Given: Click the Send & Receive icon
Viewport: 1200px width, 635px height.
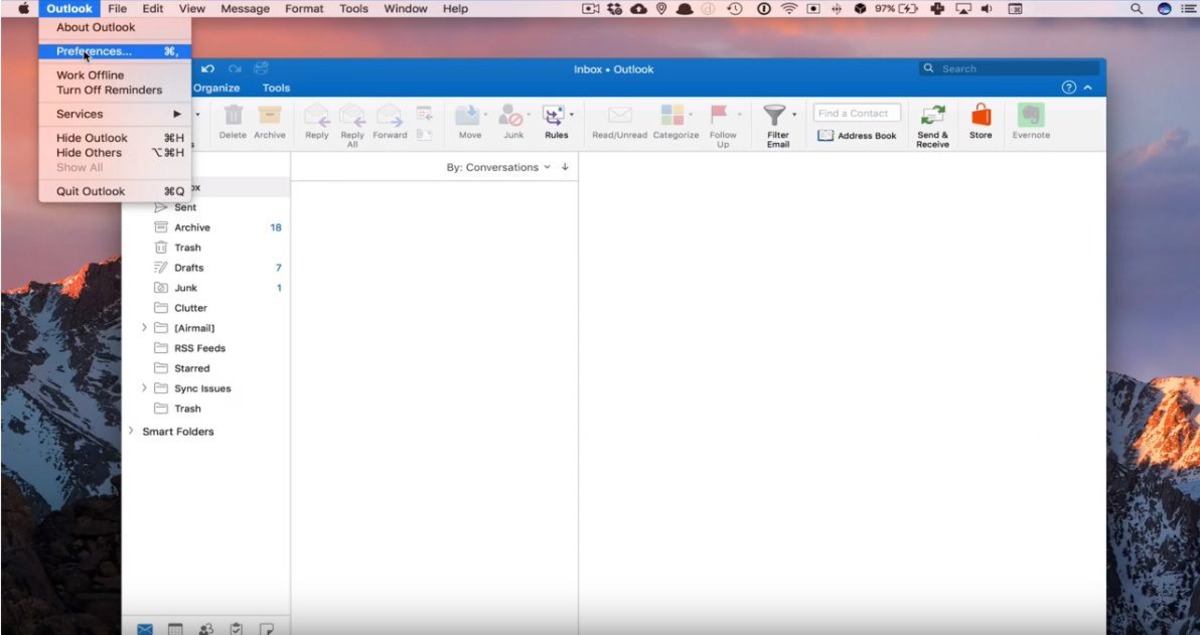Looking at the screenshot, I should [932, 116].
